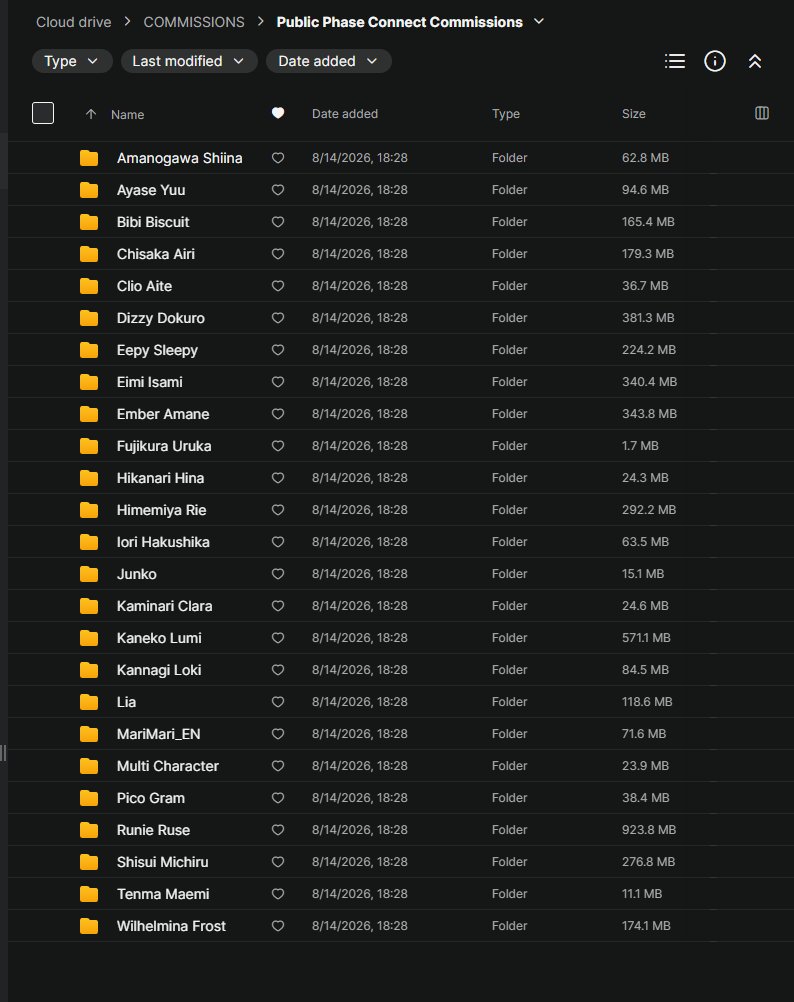Favorite the Amanogawa Shiina folder heart
The width and height of the screenshot is (794, 1002).
pyautogui.click(x=278, y=158)
